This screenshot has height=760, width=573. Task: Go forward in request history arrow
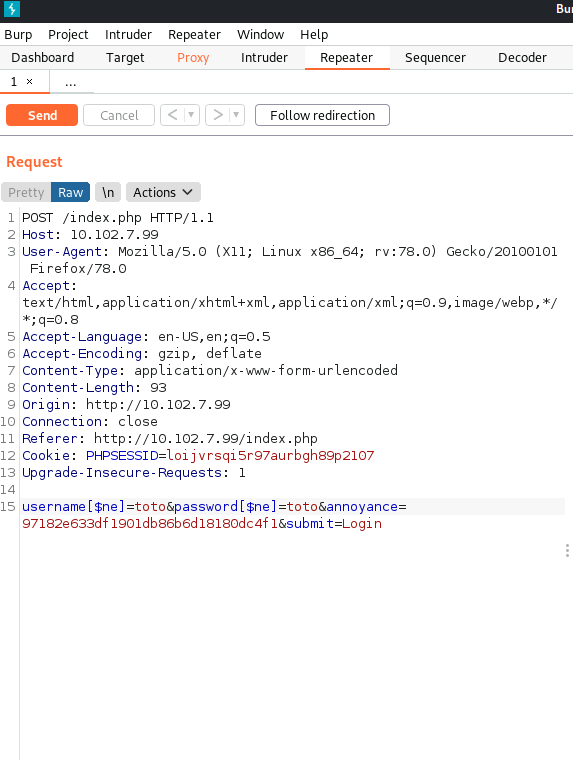click(x=218, y=115)
